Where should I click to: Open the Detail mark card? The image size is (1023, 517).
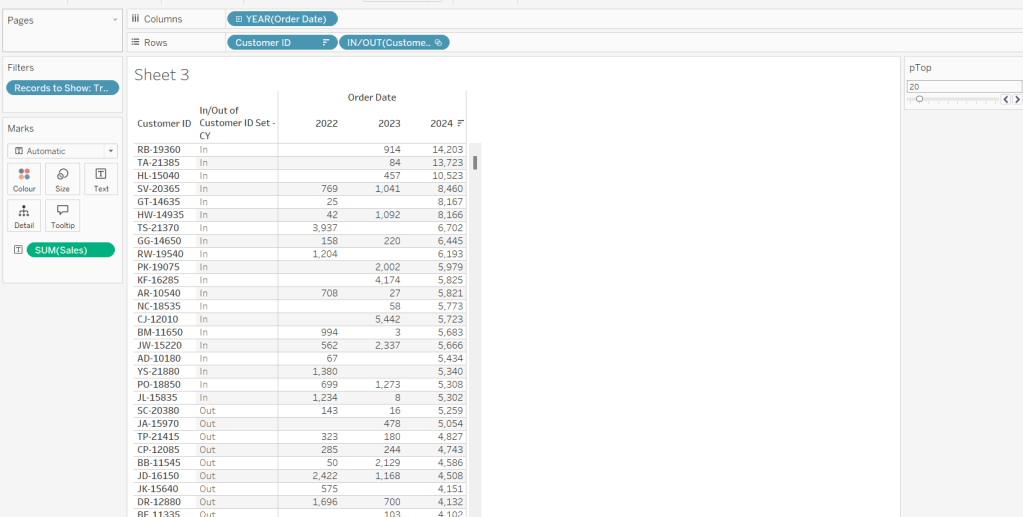click(24, 216)
